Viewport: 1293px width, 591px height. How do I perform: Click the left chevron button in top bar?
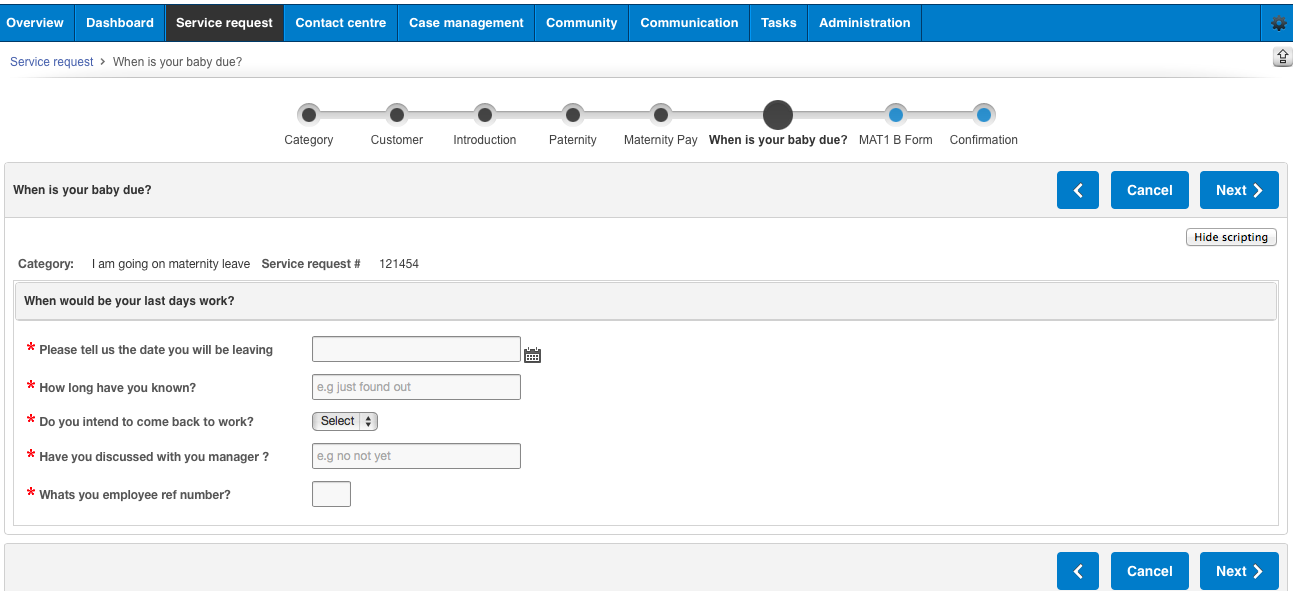pos(1077,189)
